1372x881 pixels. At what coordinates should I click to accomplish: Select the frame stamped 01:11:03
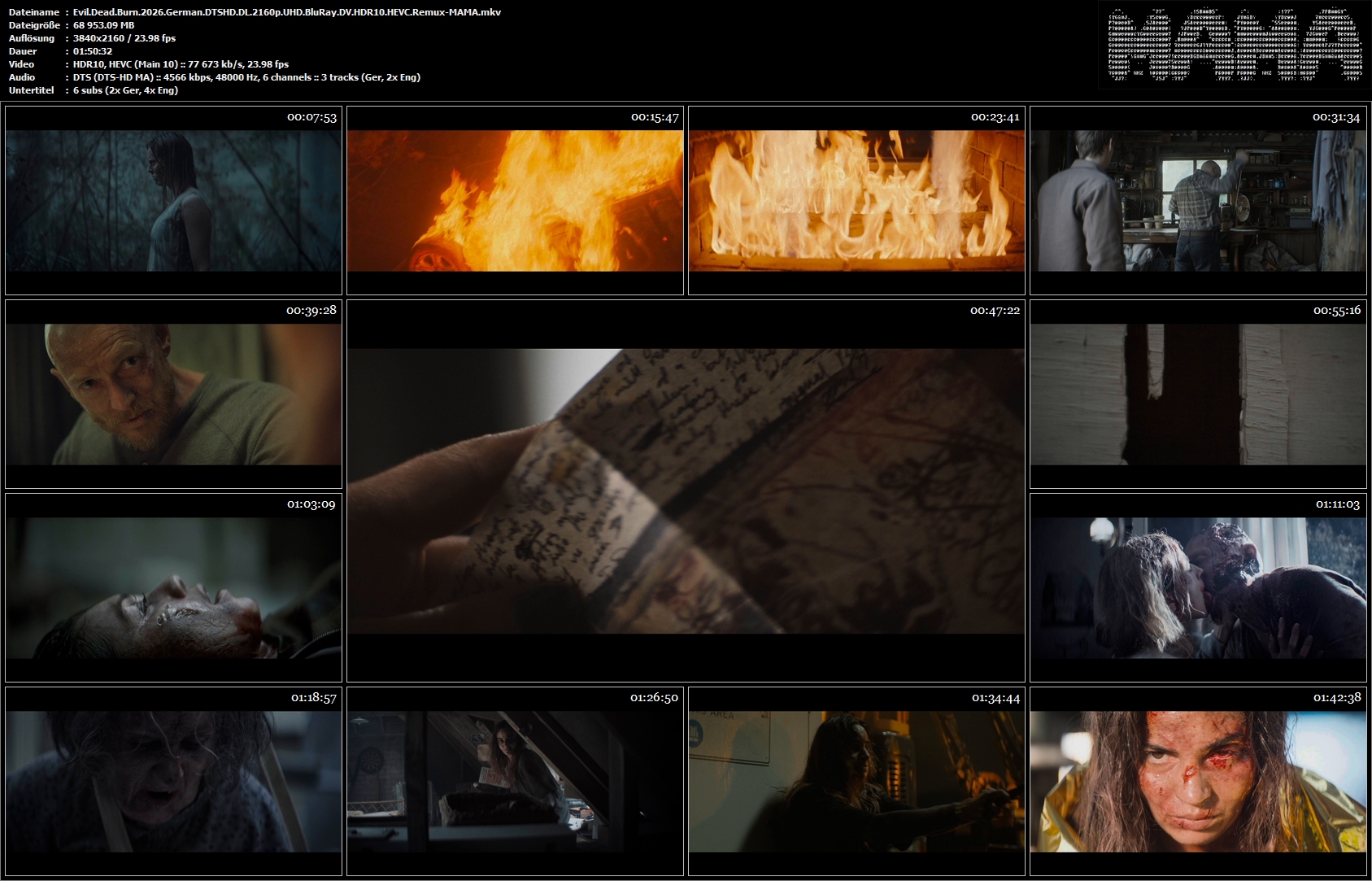pos(1198,587)
